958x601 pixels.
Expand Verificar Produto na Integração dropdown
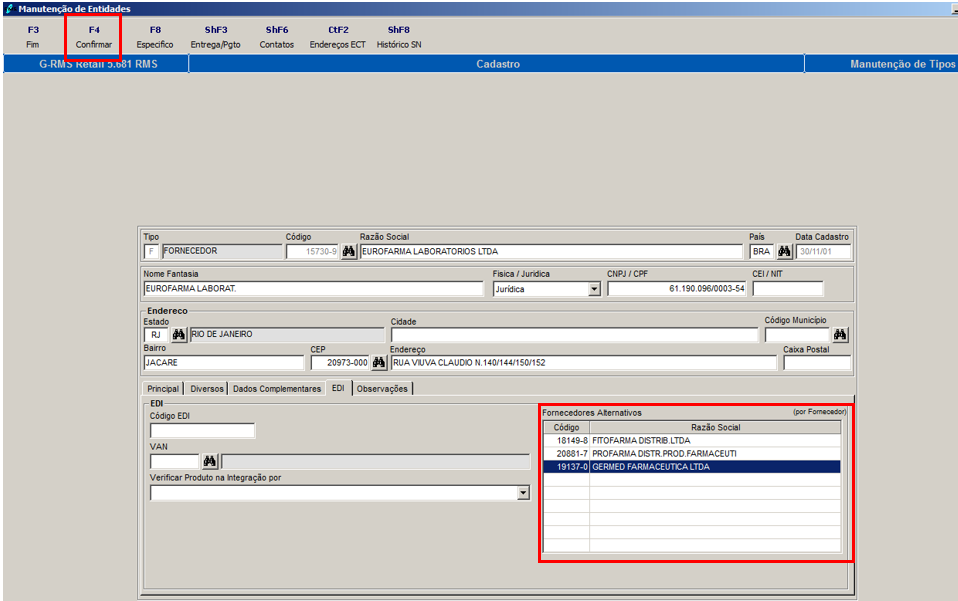click(523, 493)
